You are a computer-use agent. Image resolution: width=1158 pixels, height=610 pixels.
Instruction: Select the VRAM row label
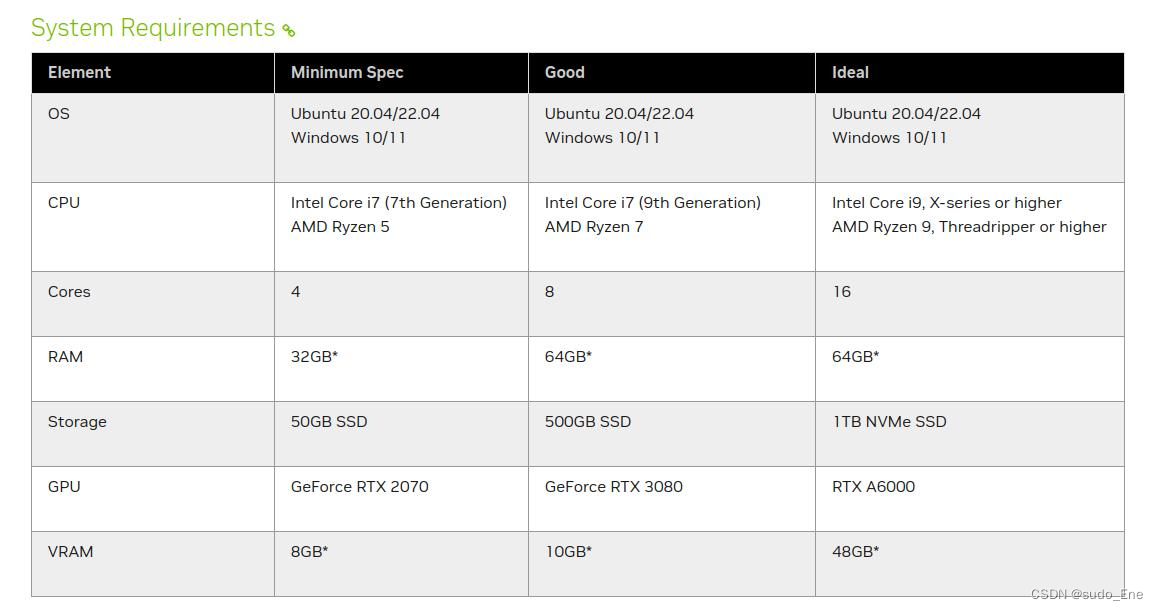[70, 551]
